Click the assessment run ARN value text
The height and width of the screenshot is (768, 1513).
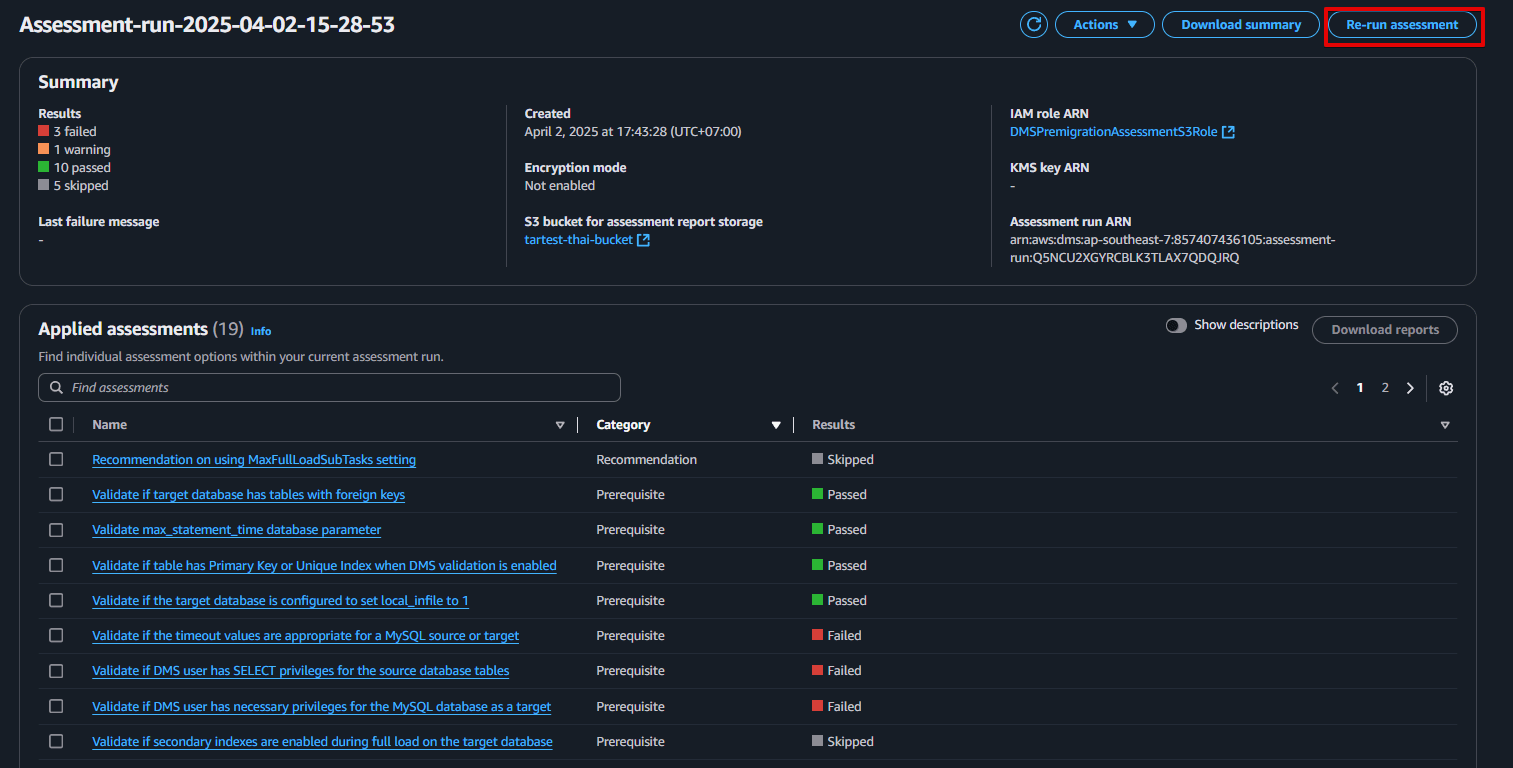click(1173, 249)
